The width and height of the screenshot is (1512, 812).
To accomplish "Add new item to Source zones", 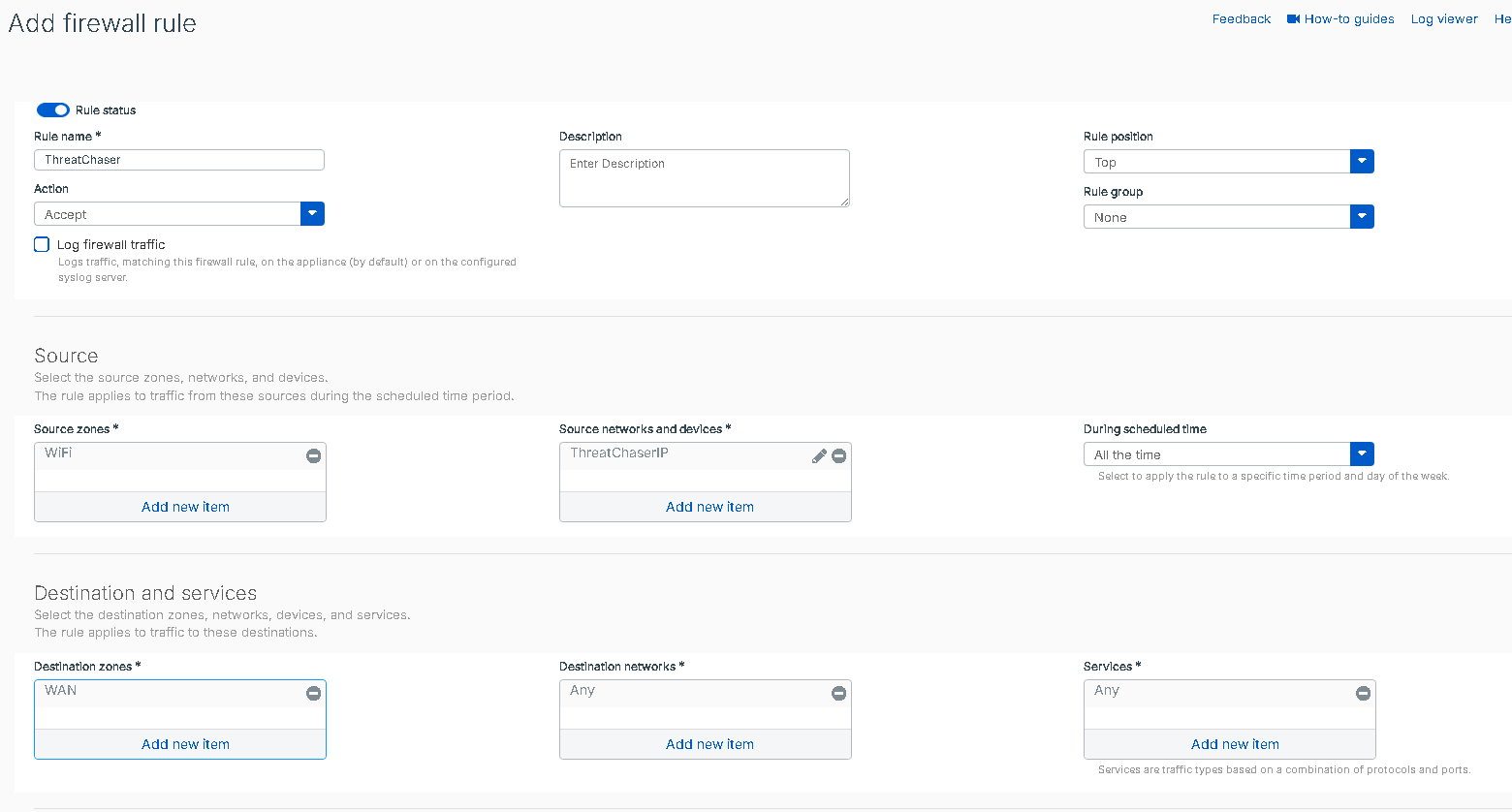I will (185, 507).
